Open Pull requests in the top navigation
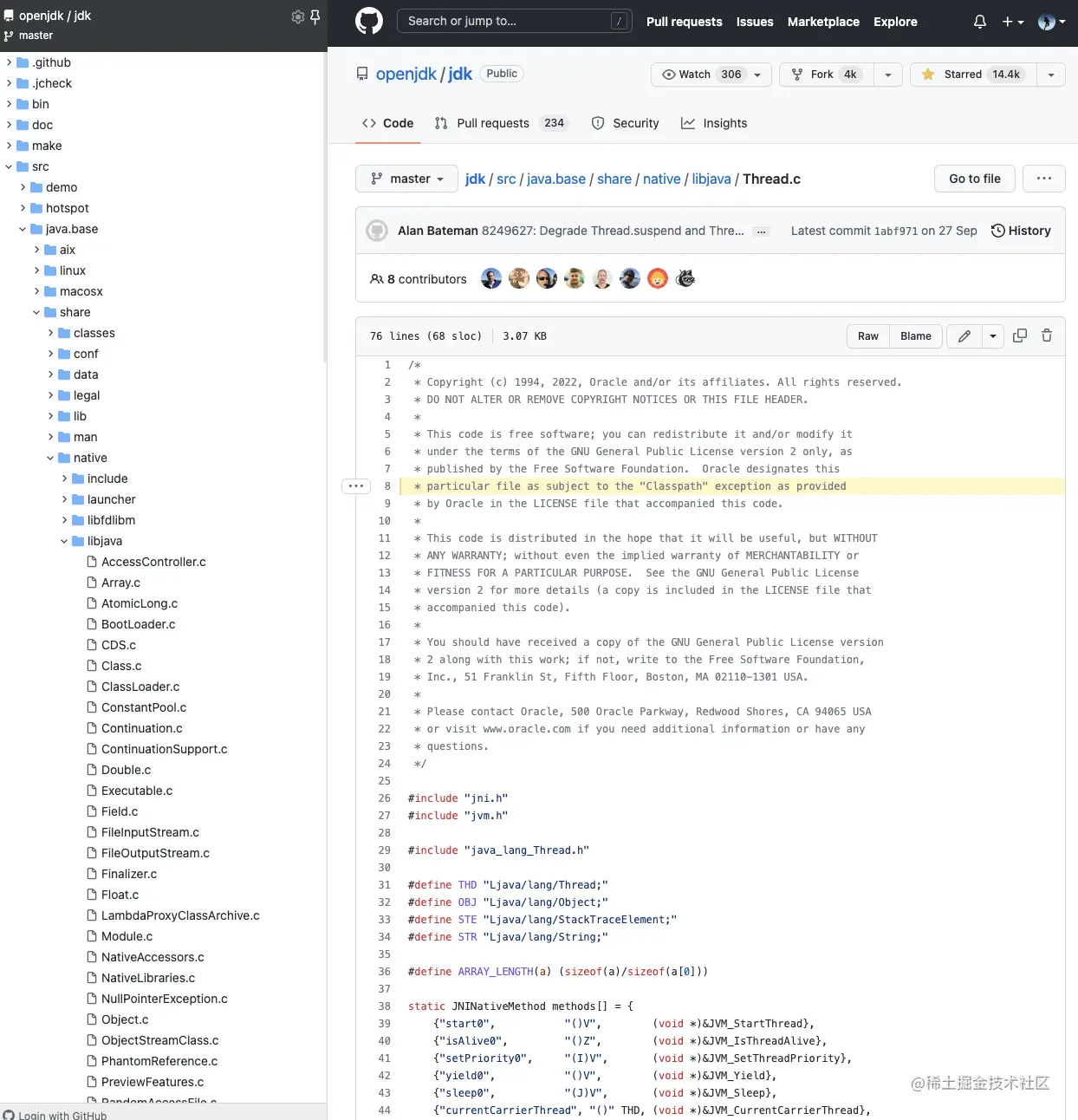The height and width of the screenshot is (1120, 1078). 684,22
